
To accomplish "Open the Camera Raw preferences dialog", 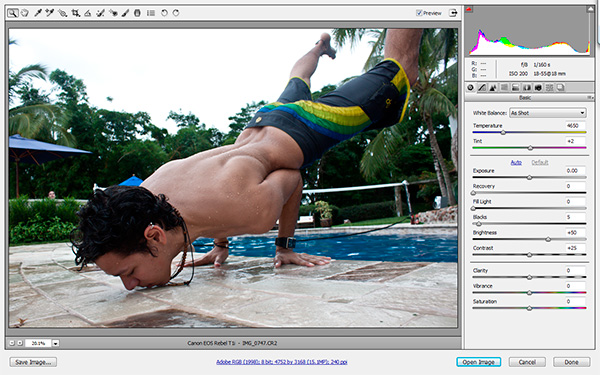I will point(151,13).
